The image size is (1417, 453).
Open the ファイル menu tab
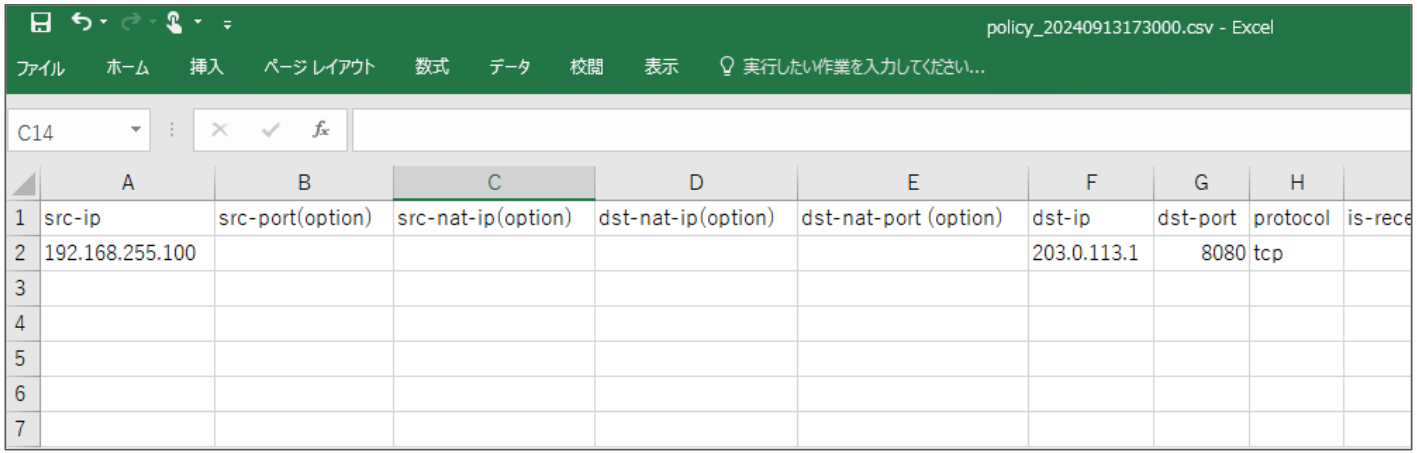tap(41, 68)
